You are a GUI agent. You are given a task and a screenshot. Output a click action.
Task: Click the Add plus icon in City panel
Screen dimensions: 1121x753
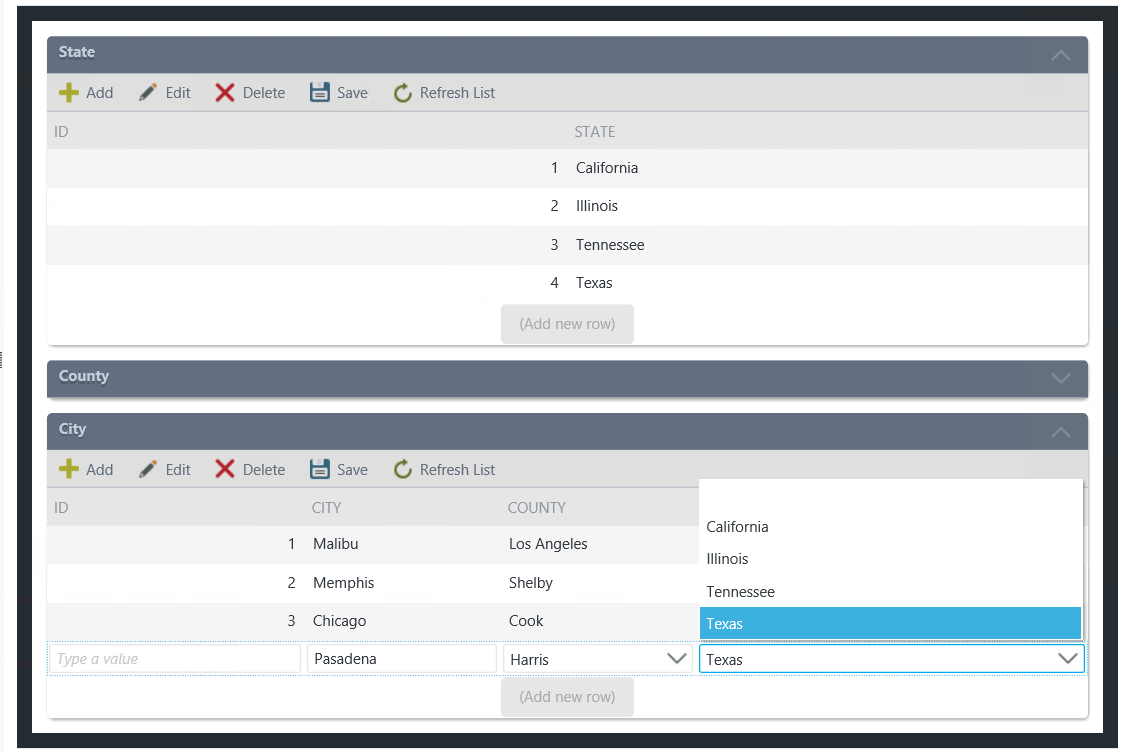(x=69, y=469)
